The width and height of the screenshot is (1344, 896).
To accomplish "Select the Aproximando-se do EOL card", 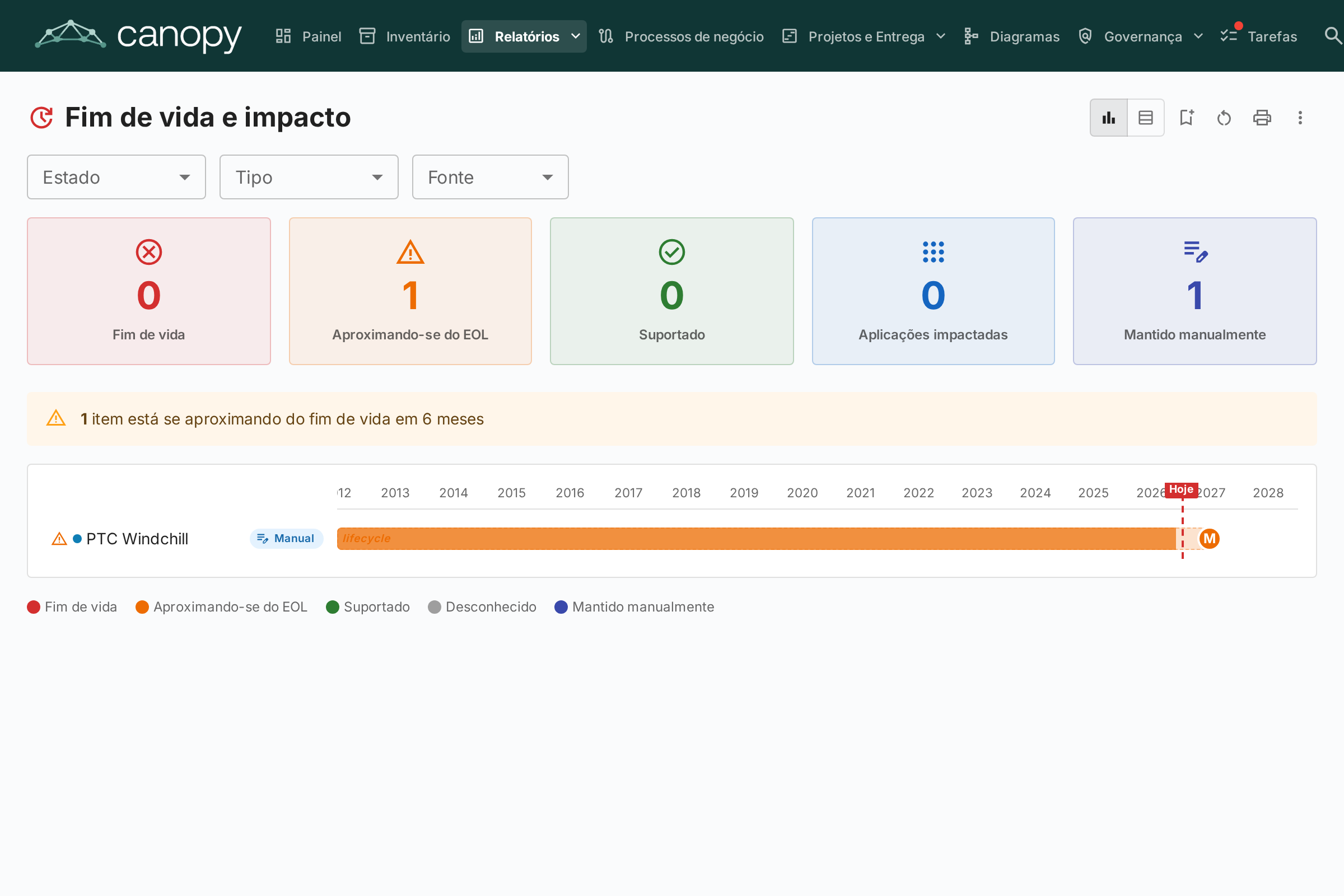I will pos(410,291).
